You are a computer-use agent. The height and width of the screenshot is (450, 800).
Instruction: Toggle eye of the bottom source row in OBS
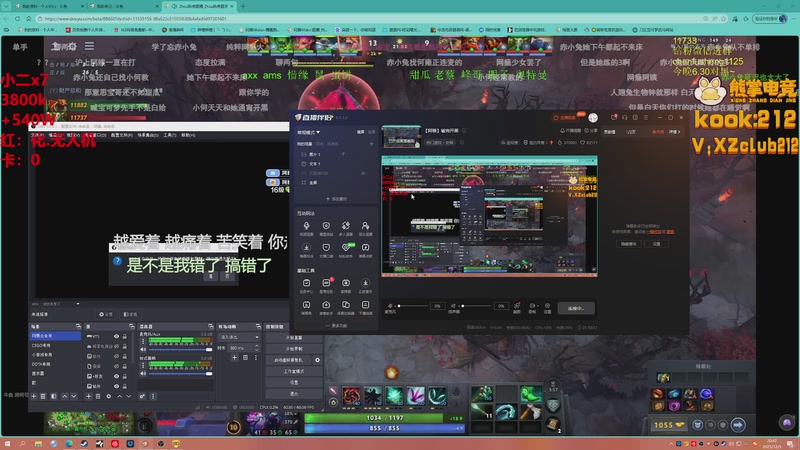[116, 386]
